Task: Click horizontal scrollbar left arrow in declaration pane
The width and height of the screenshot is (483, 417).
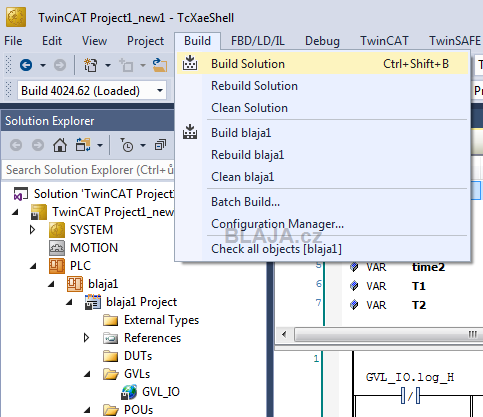Action: (284, 334)
